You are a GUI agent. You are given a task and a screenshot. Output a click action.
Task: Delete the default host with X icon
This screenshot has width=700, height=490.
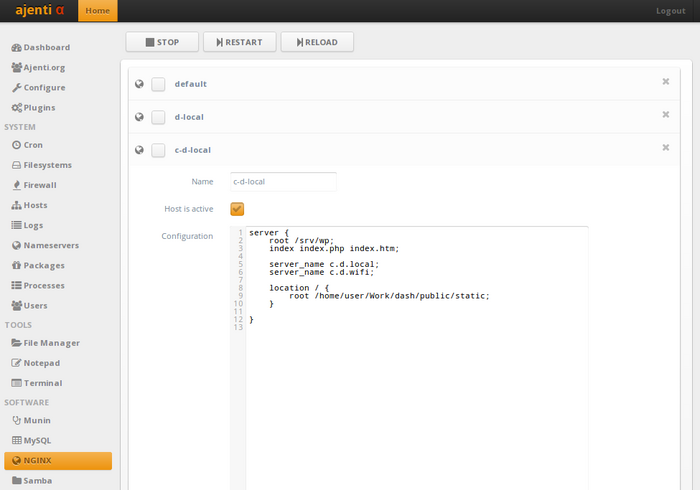[x=666, y=82]
